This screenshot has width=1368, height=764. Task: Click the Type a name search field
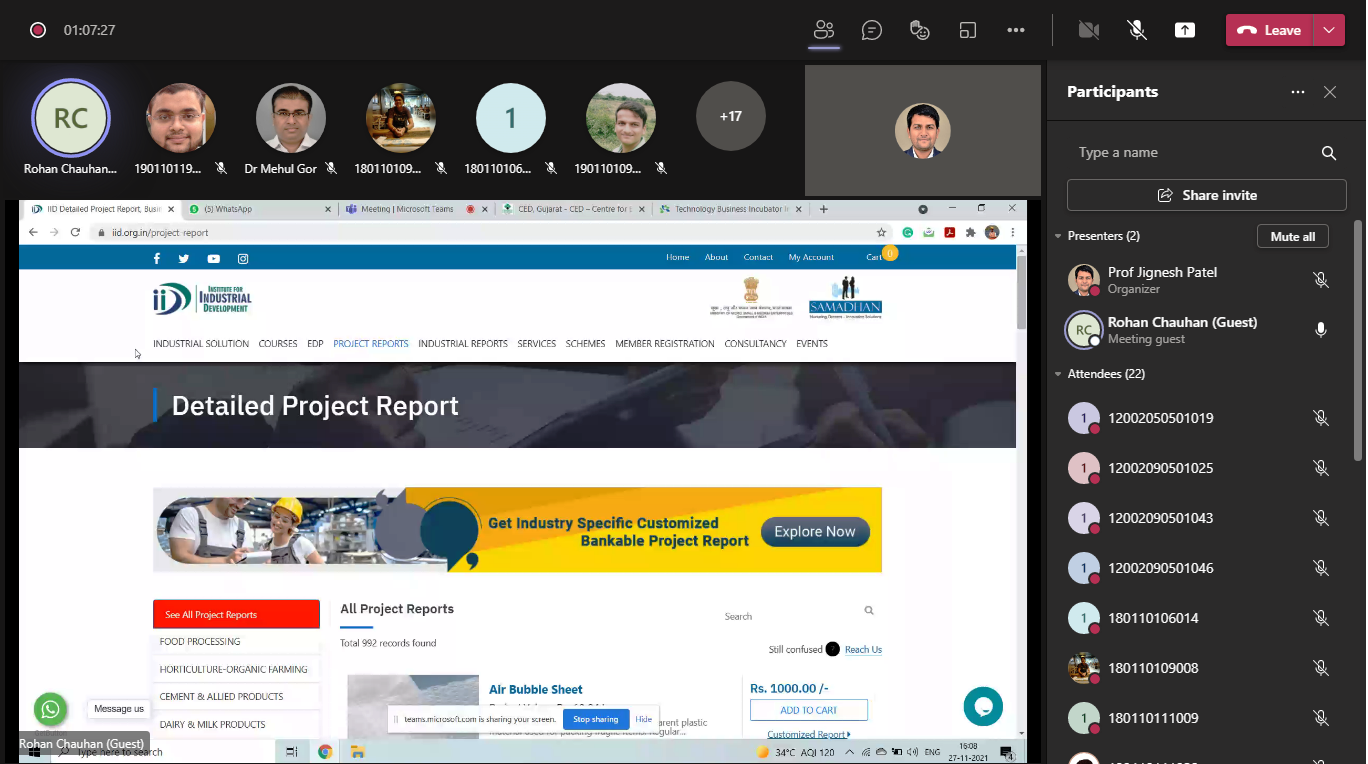1190,153
